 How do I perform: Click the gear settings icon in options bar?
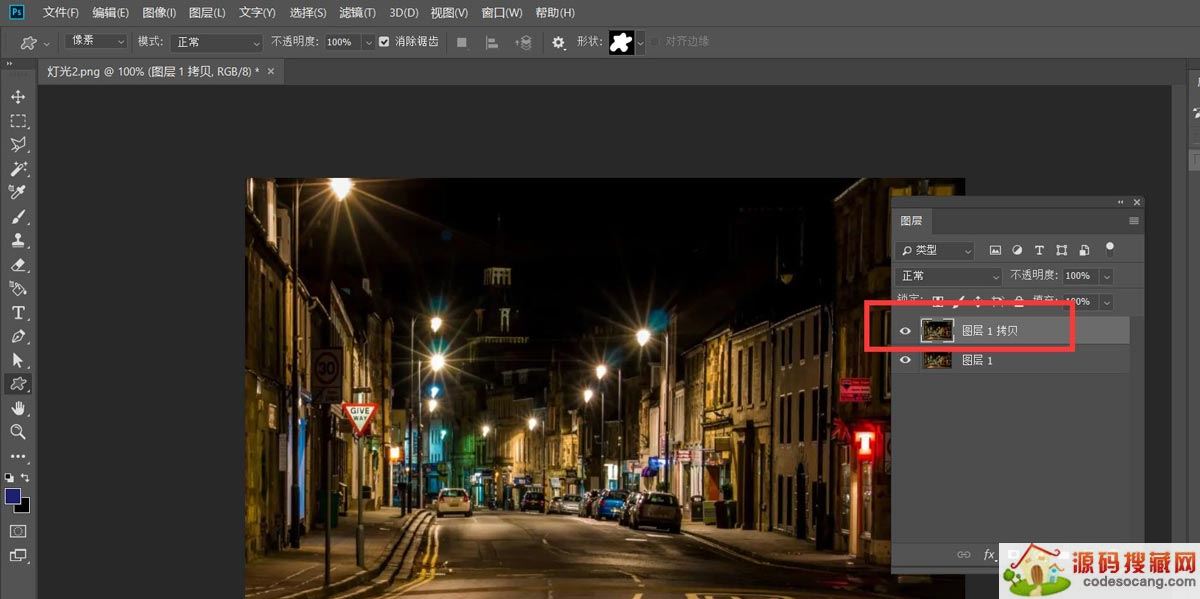(x=558, y=43)
